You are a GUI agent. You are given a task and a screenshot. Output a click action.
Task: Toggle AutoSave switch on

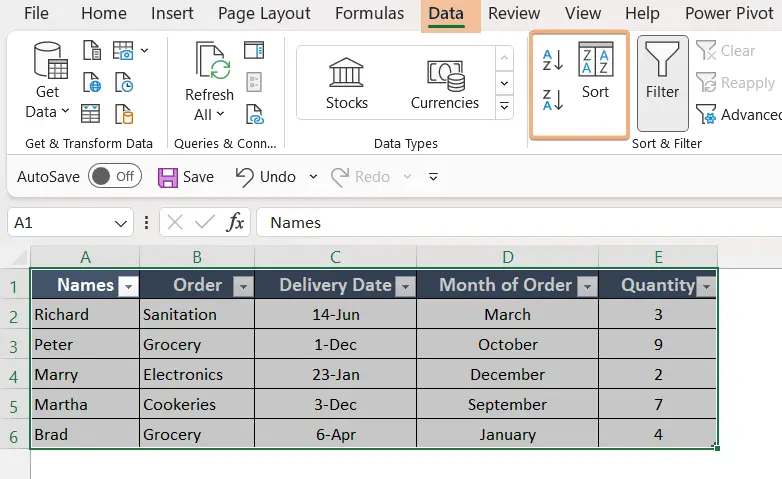tap(115, 176)
